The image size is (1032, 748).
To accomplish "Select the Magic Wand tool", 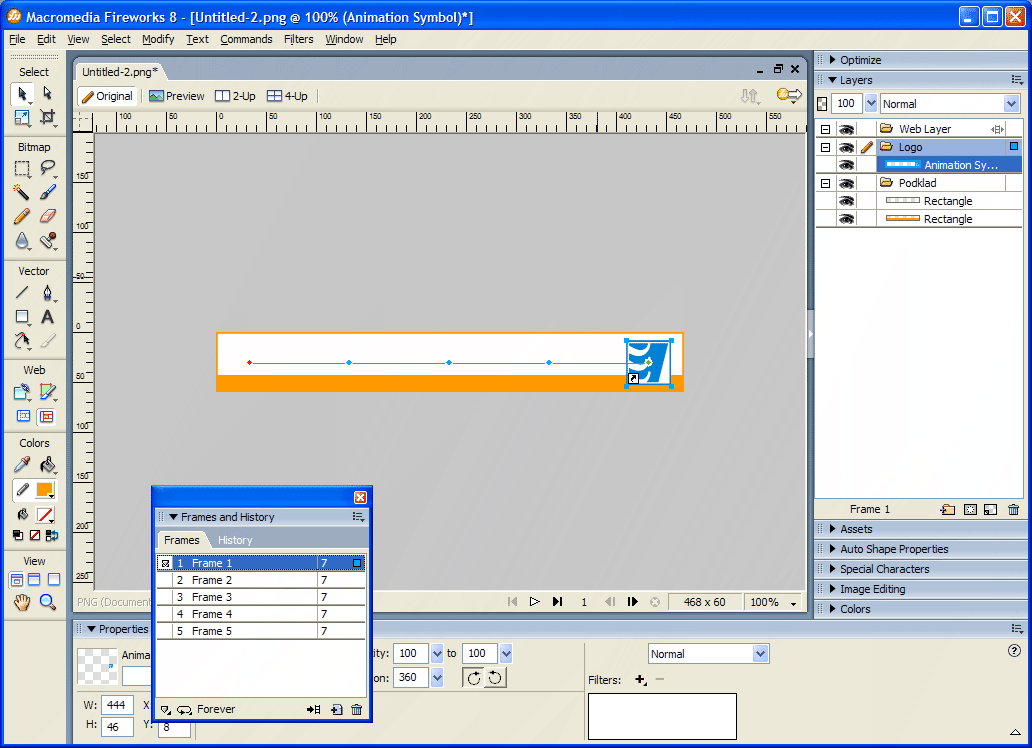I will [x=22, y=192].
